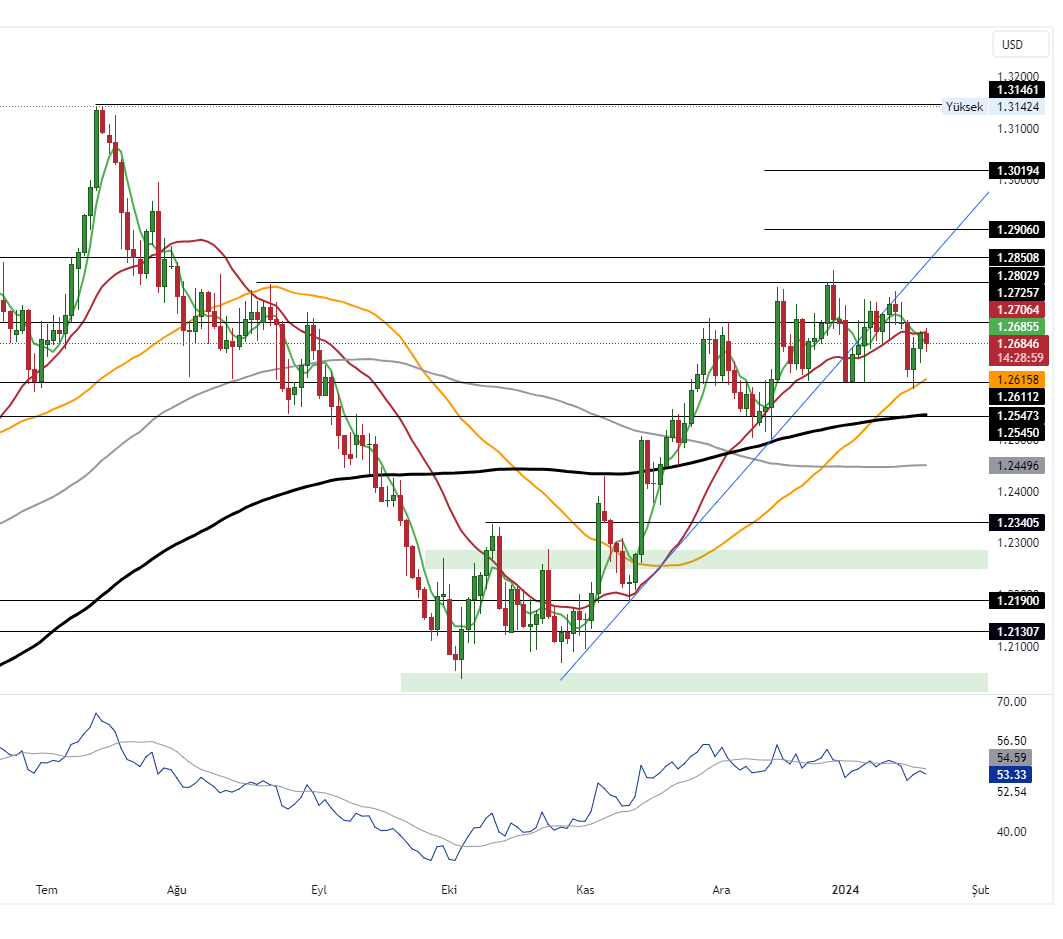This screenshot has height=939, width=1063.
Task: Click the 2024 label on time axis
Action: [846, 889]
